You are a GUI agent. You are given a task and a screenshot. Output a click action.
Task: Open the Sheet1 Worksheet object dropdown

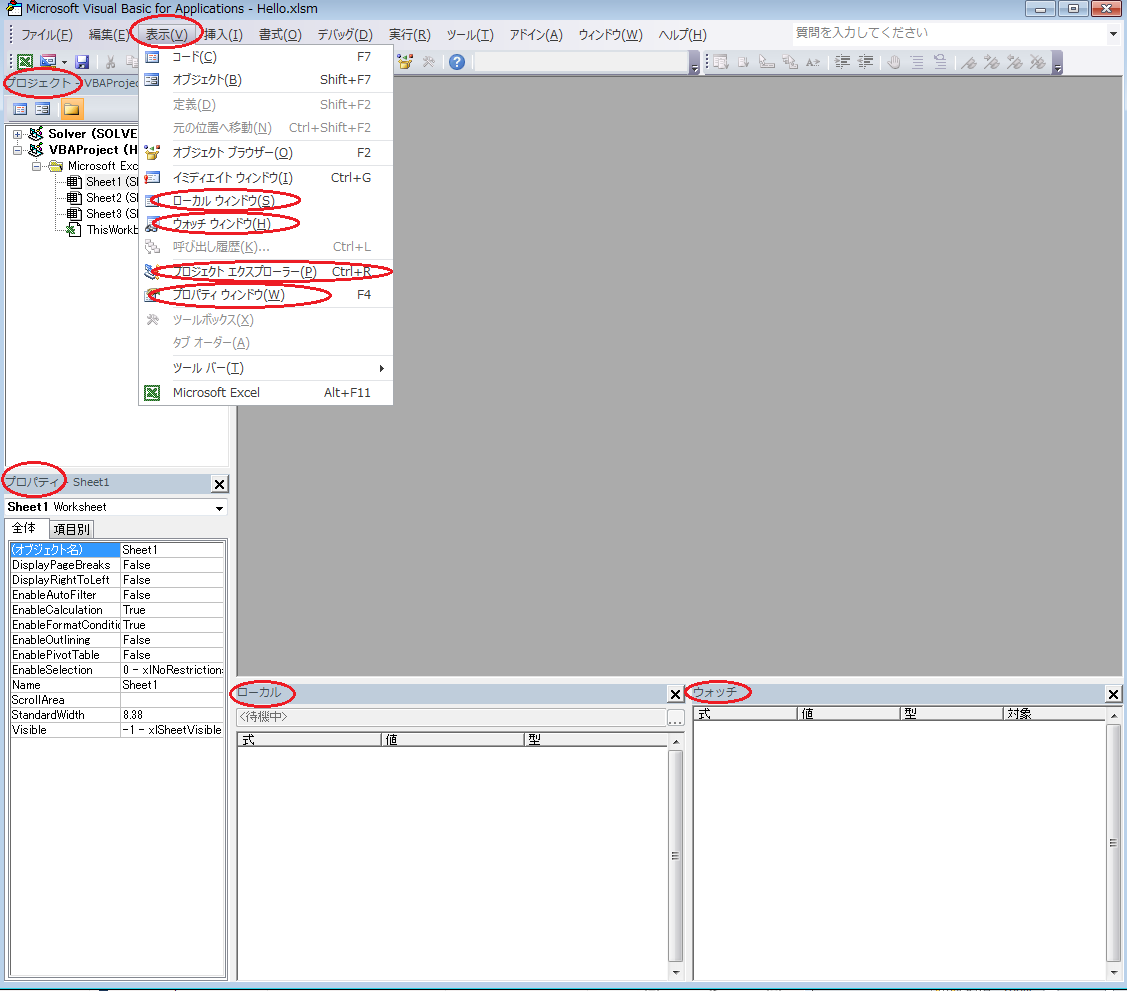219,508
